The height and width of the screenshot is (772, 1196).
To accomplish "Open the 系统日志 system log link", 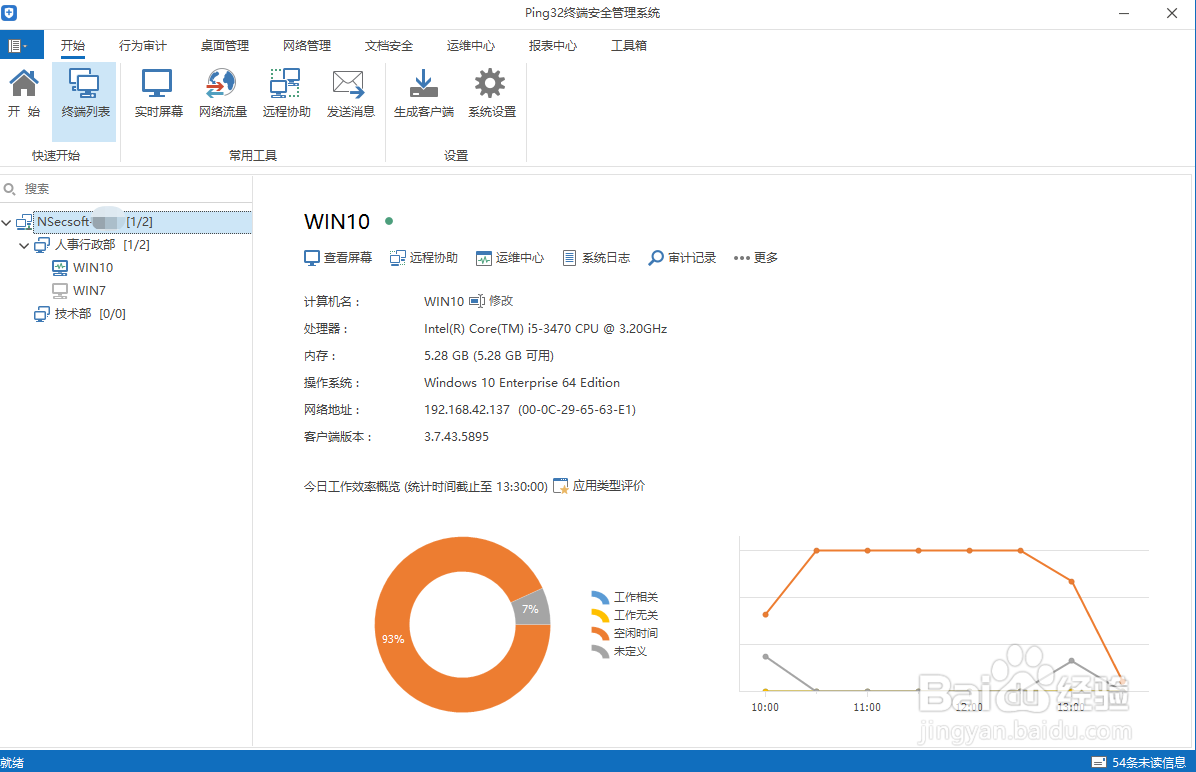I will pos(596,258).
